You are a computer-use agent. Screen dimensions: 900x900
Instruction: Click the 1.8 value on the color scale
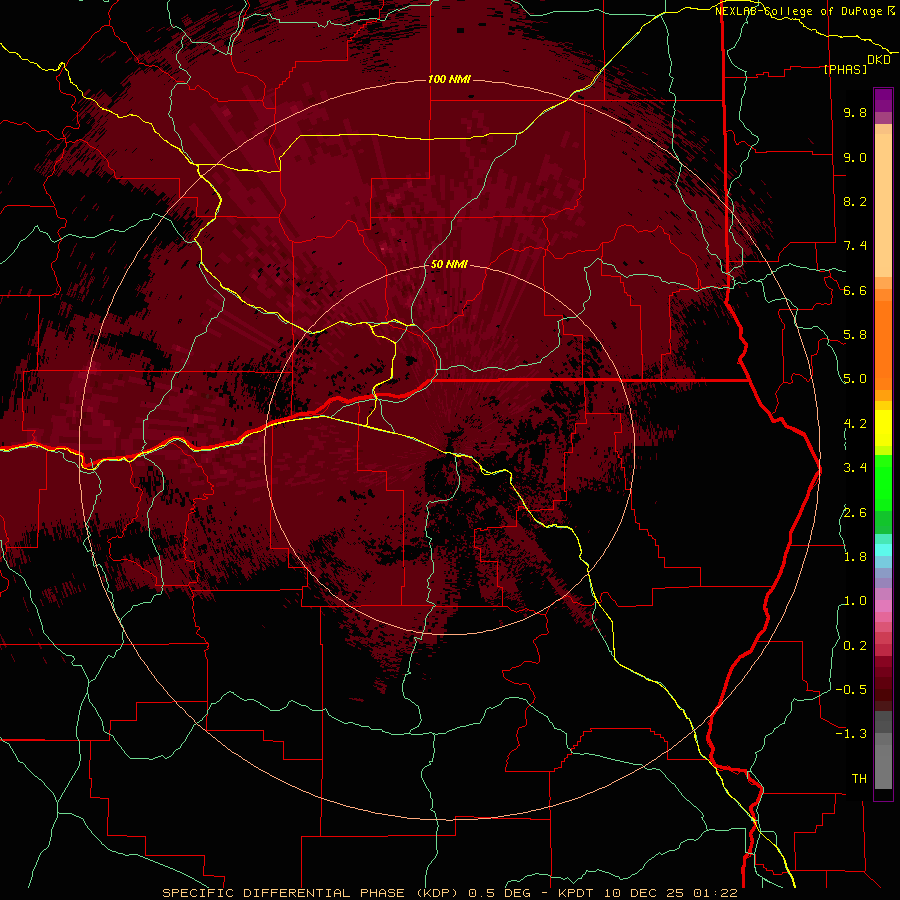[x=855, y=557]
